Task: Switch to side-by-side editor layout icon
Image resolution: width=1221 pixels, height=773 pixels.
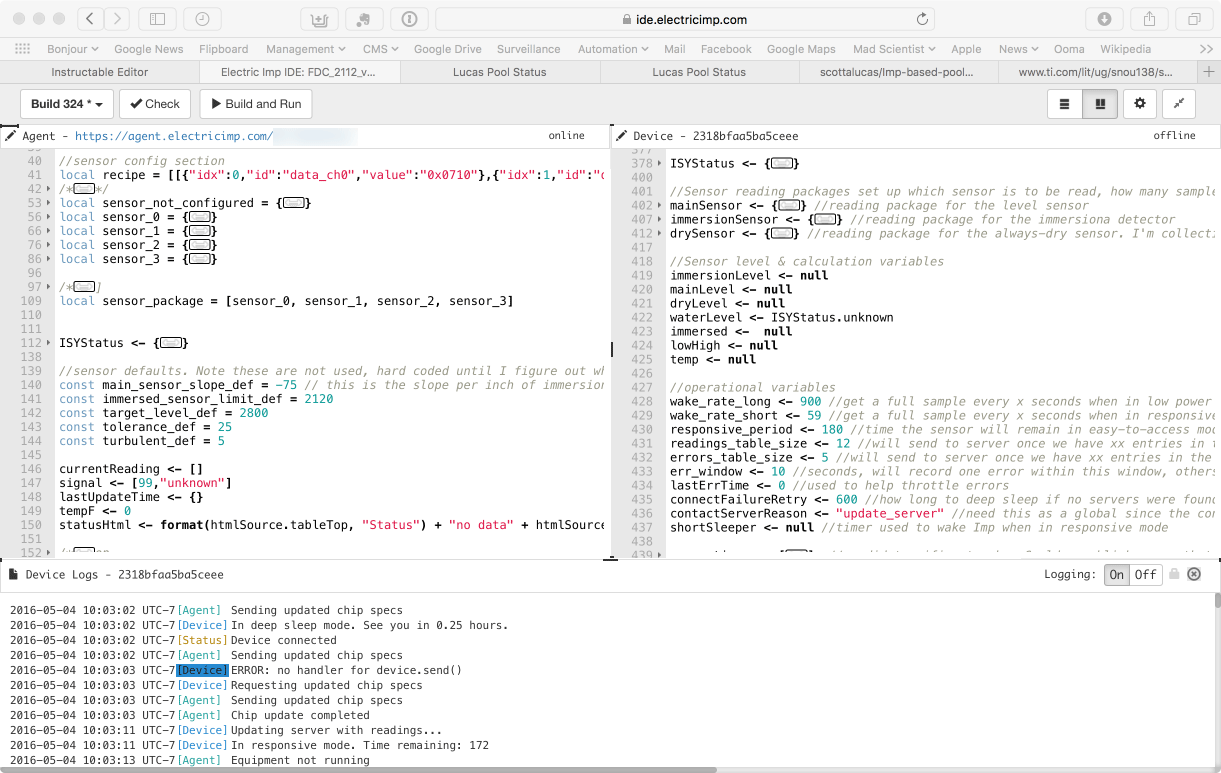Action: (x=1100, y=104)
